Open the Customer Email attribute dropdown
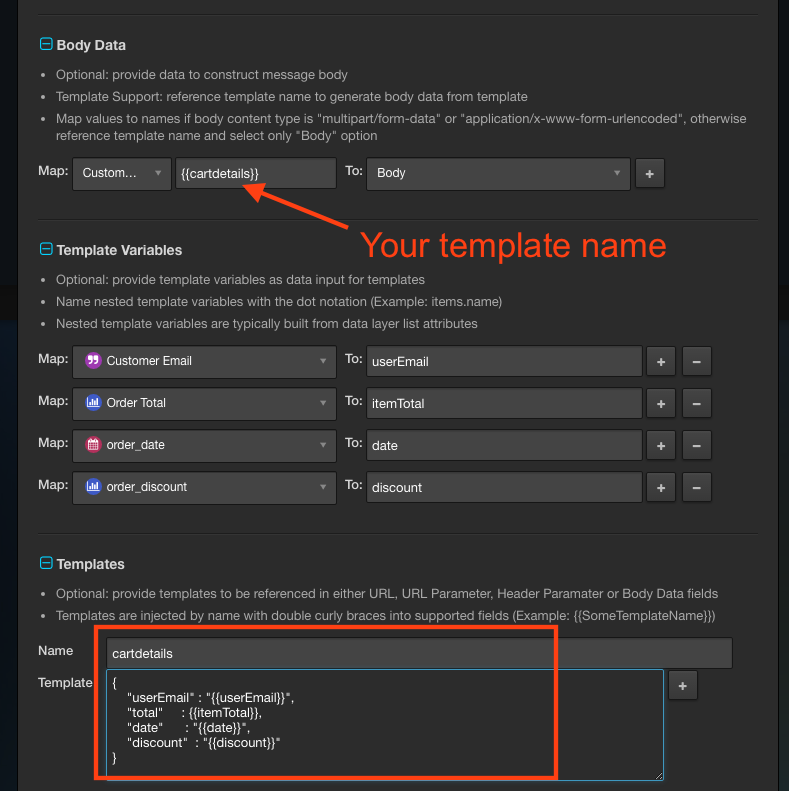Screen dimensions: 789x791 205,361
